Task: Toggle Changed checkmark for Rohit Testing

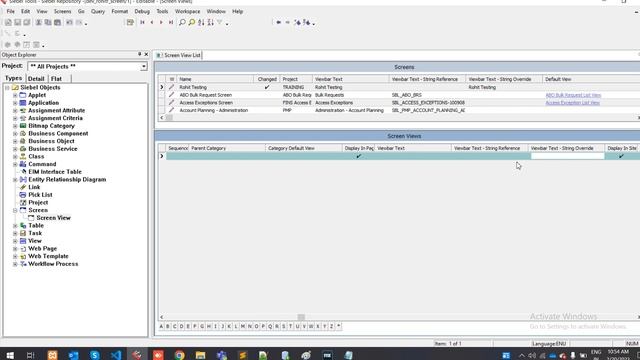Action: pyautogui.click(x=267, y=87)
